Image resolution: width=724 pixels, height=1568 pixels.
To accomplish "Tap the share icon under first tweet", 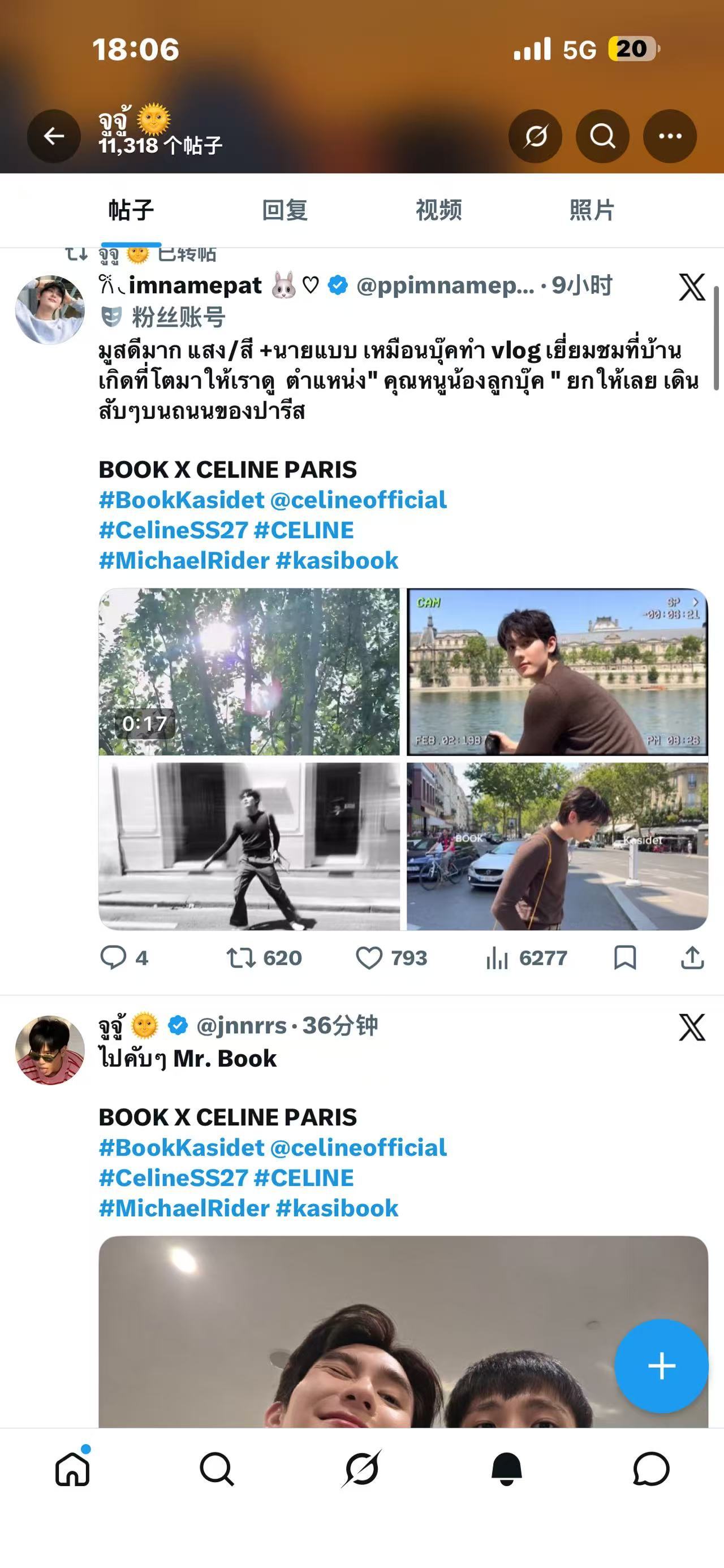I will point(692,958).
